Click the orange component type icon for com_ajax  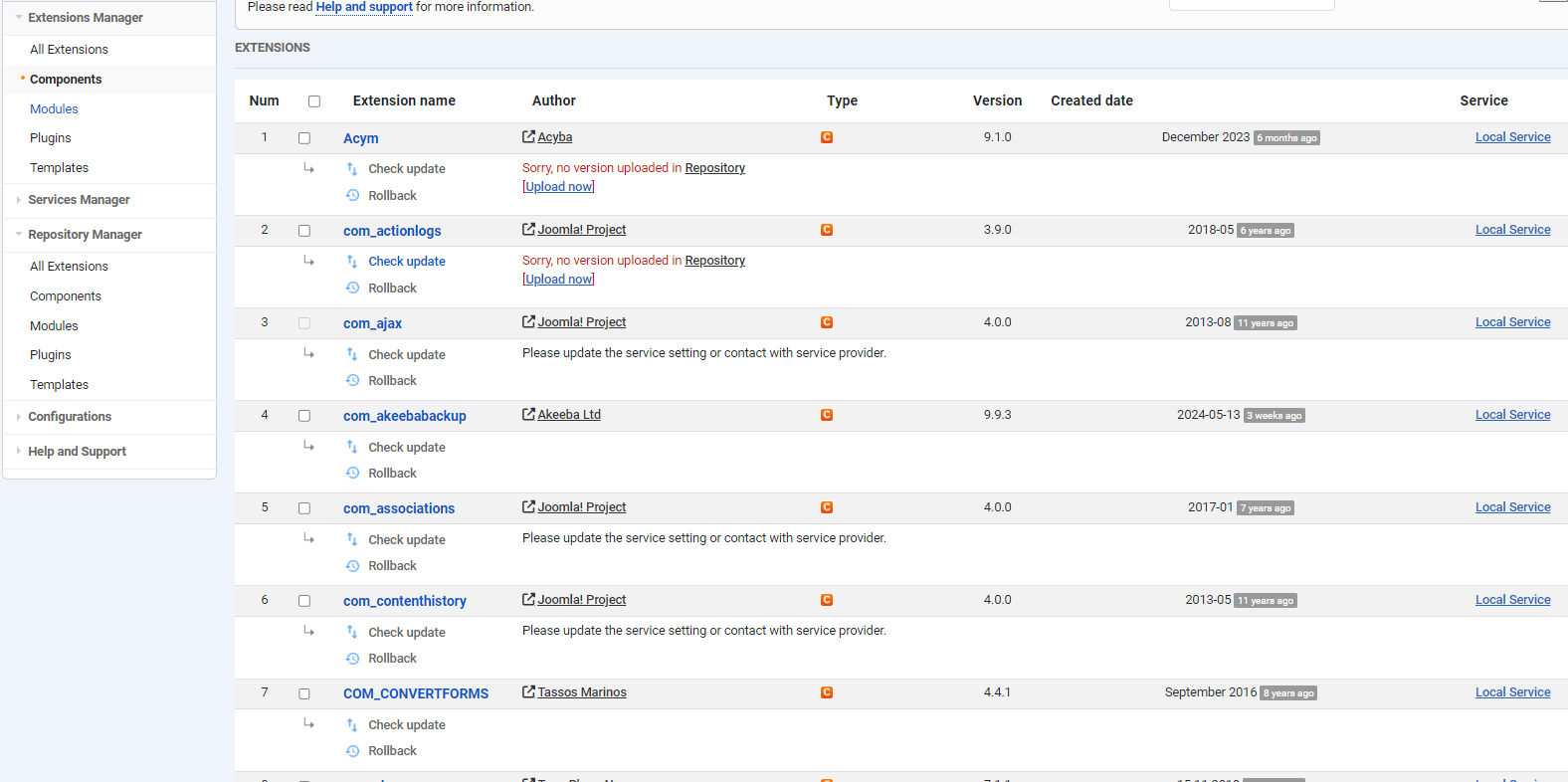pos(827,322)
